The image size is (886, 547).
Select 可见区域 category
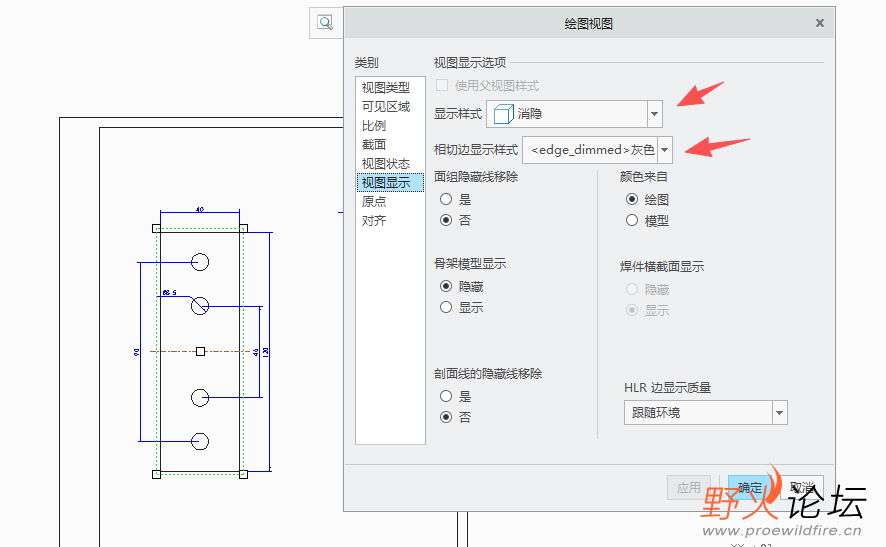click(386, 106)
